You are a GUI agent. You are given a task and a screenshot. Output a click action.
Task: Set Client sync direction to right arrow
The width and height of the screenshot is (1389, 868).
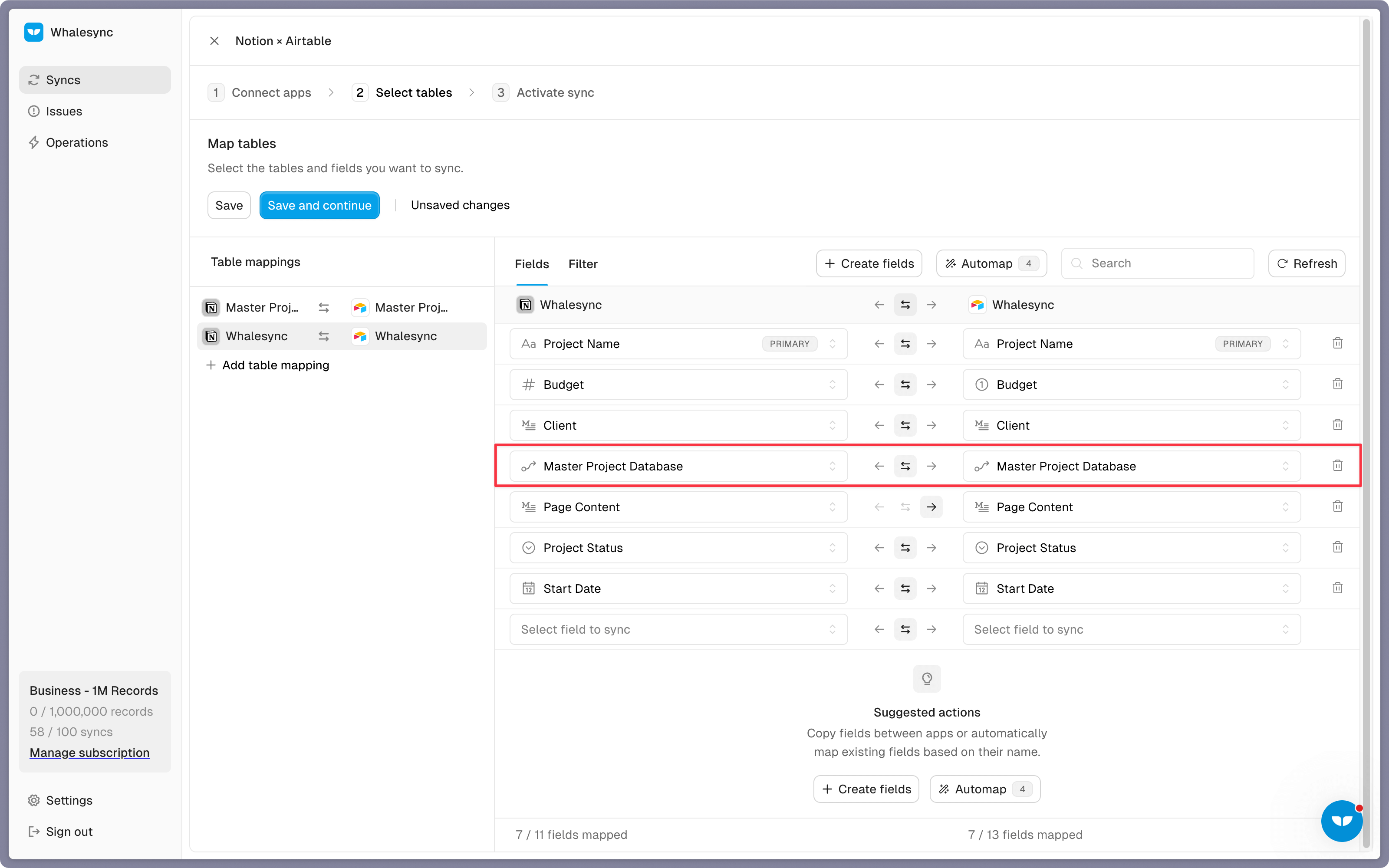click(x=931, y=425)
